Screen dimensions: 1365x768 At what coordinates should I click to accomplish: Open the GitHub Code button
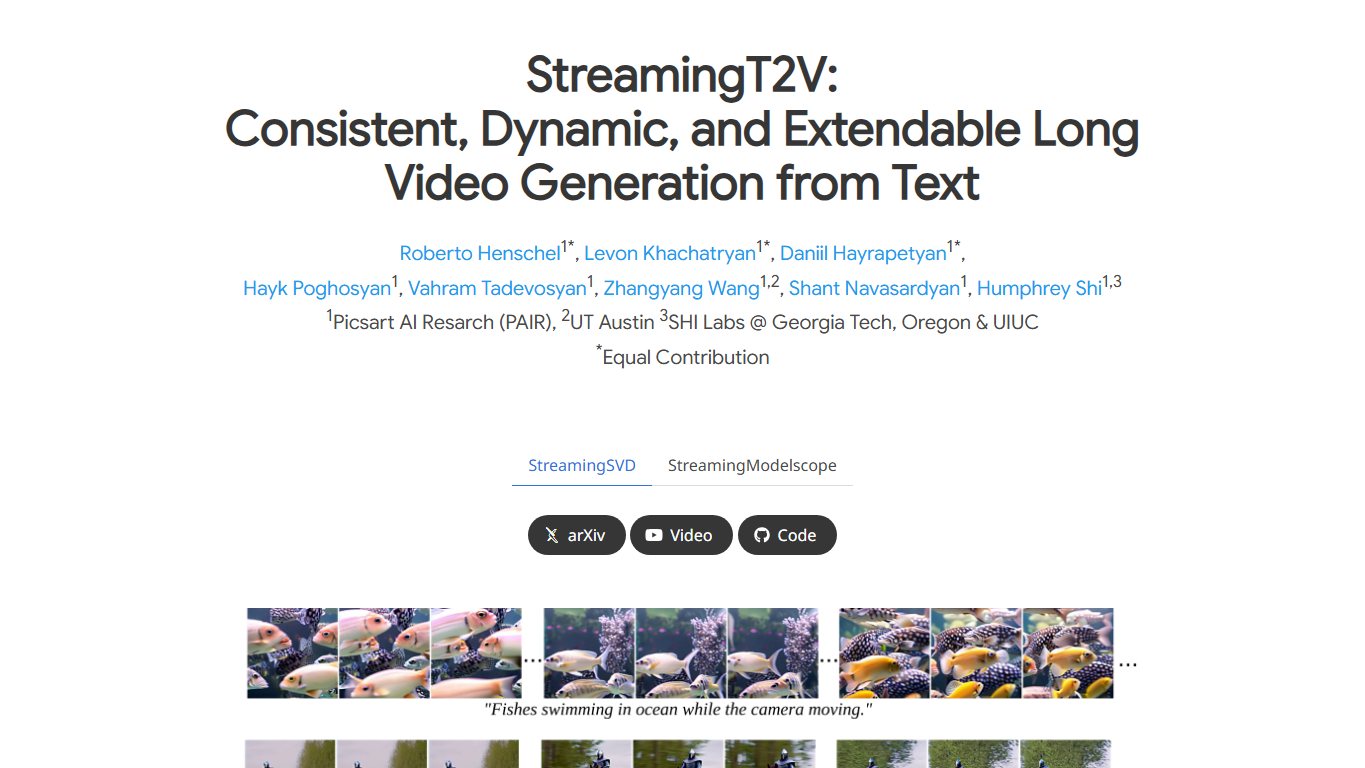tap(787, 535)
